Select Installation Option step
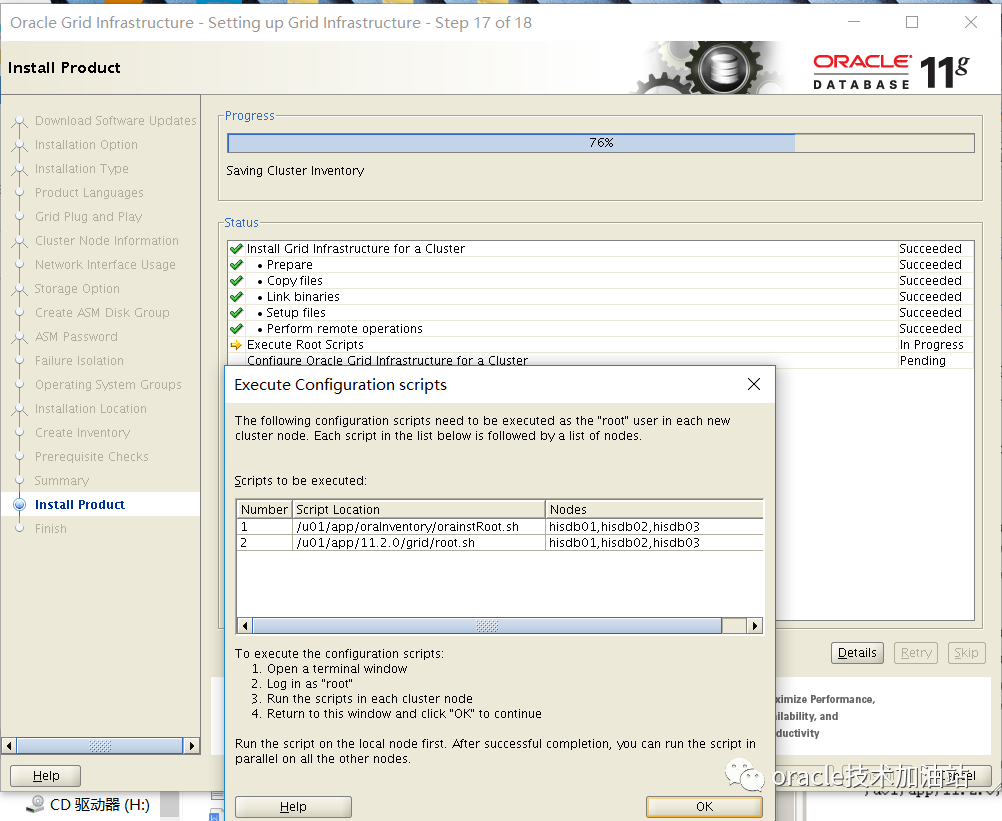 pyautogui.click(x=86, y=144)
